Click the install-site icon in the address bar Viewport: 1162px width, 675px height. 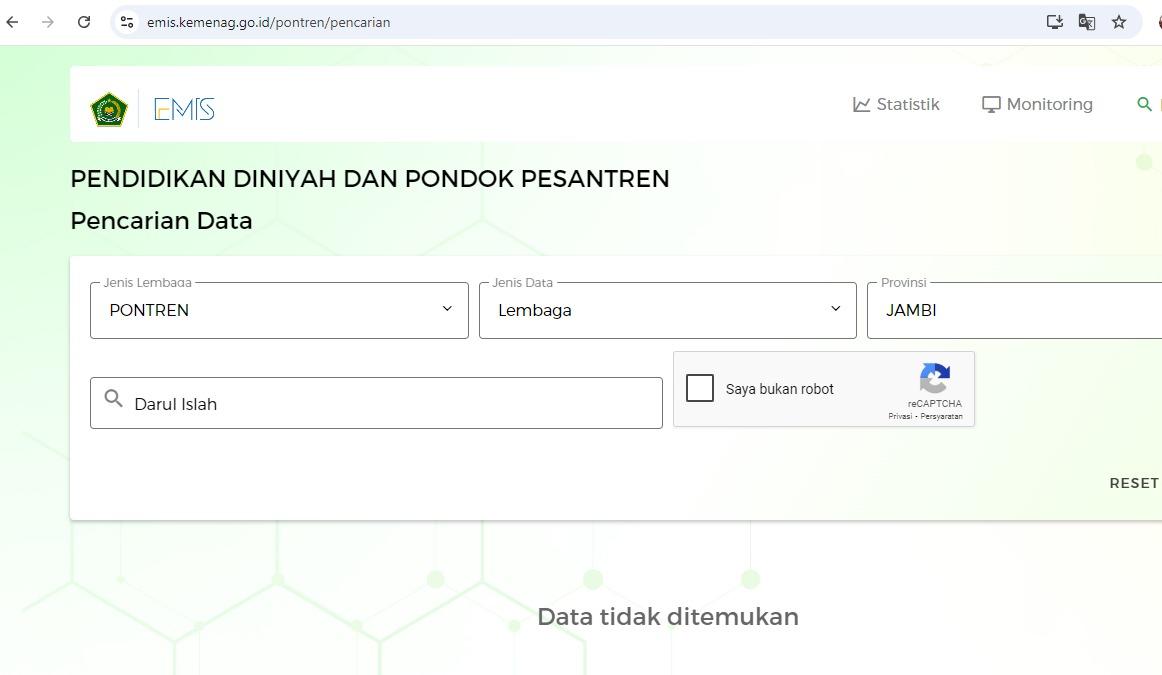[x=1054, y=21]
